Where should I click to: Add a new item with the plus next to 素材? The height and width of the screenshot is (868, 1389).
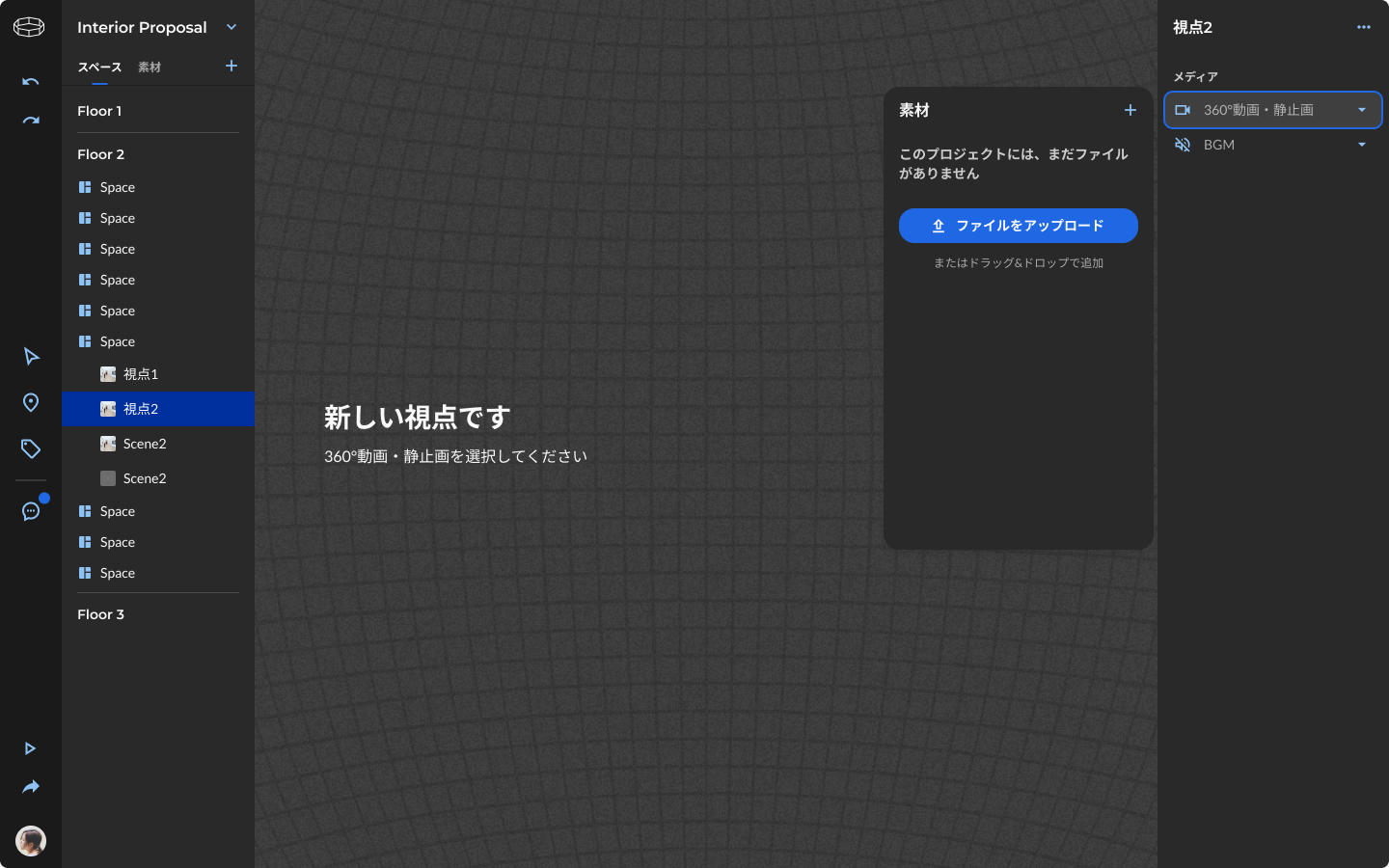tap(1130, 110)
